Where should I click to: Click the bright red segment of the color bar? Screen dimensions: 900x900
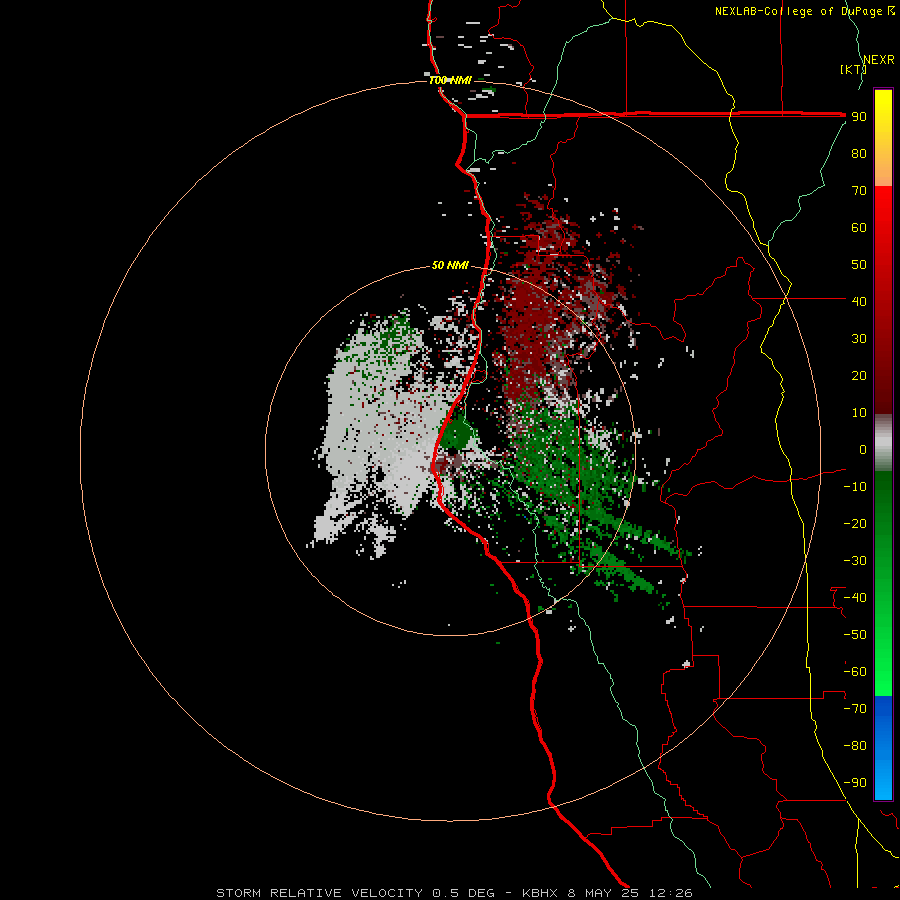click(883, 230)
